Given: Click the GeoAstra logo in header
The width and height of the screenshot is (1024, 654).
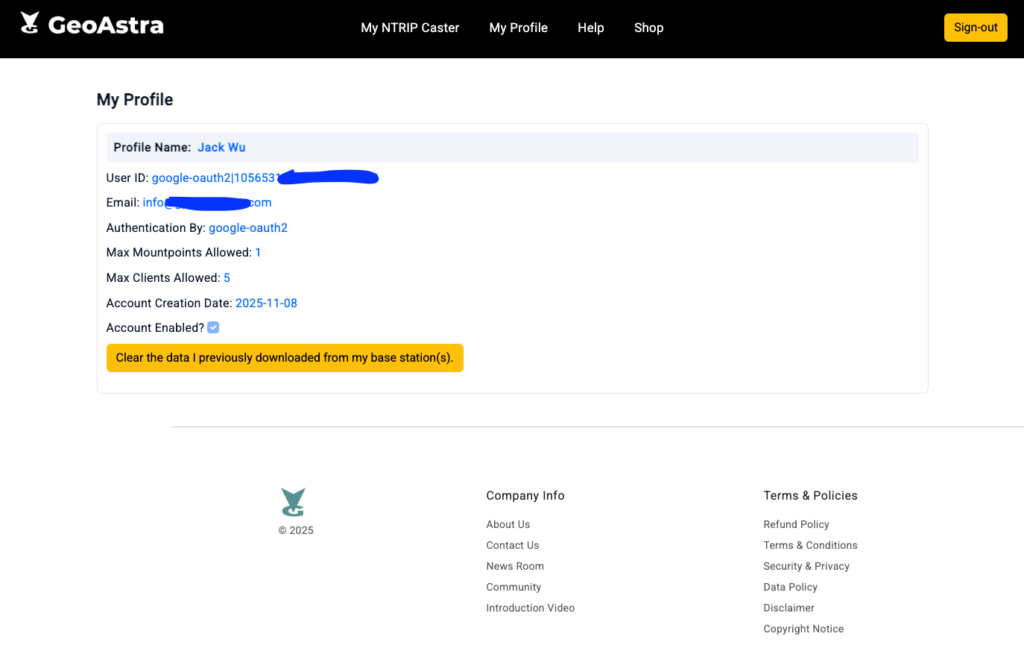Looking at the screenshot, I should pos(92,25).
